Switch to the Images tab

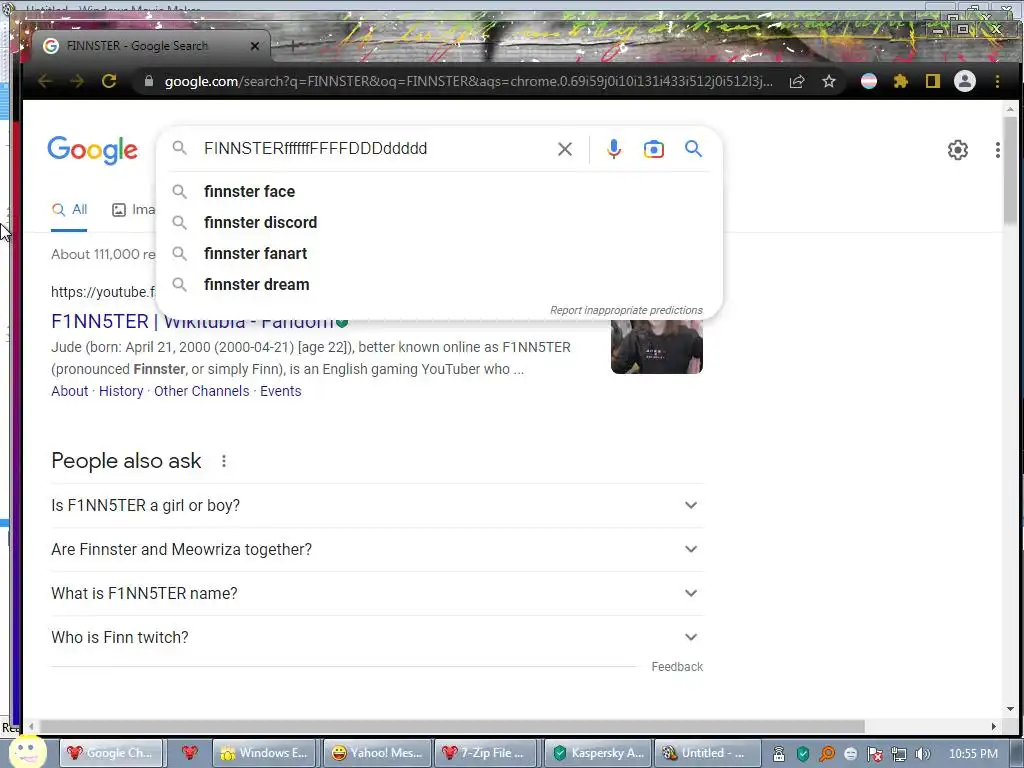[x=134, y=210]
